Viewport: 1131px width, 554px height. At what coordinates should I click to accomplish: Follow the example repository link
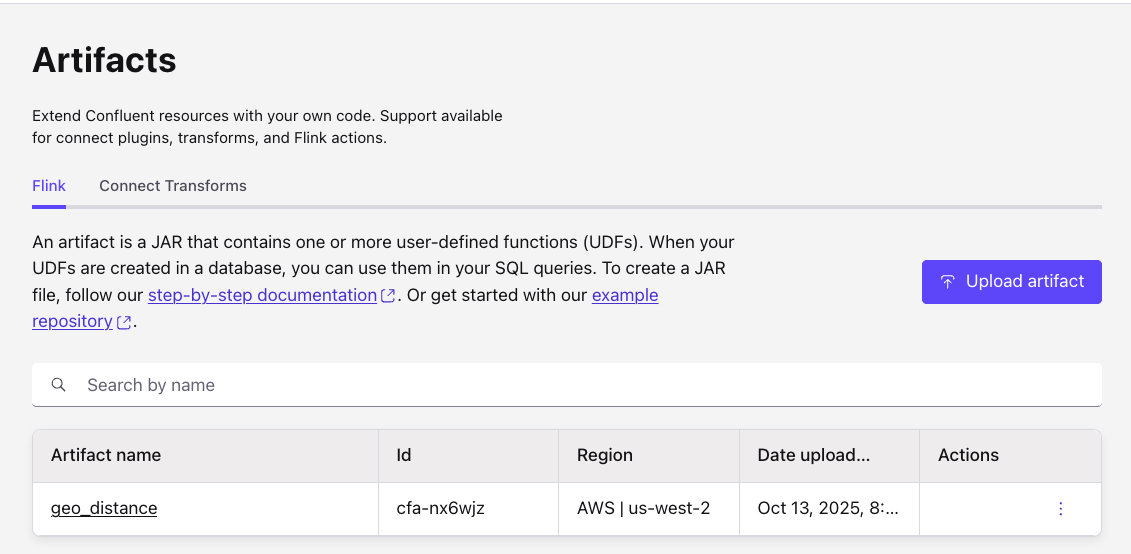click(x=625, y=295)
